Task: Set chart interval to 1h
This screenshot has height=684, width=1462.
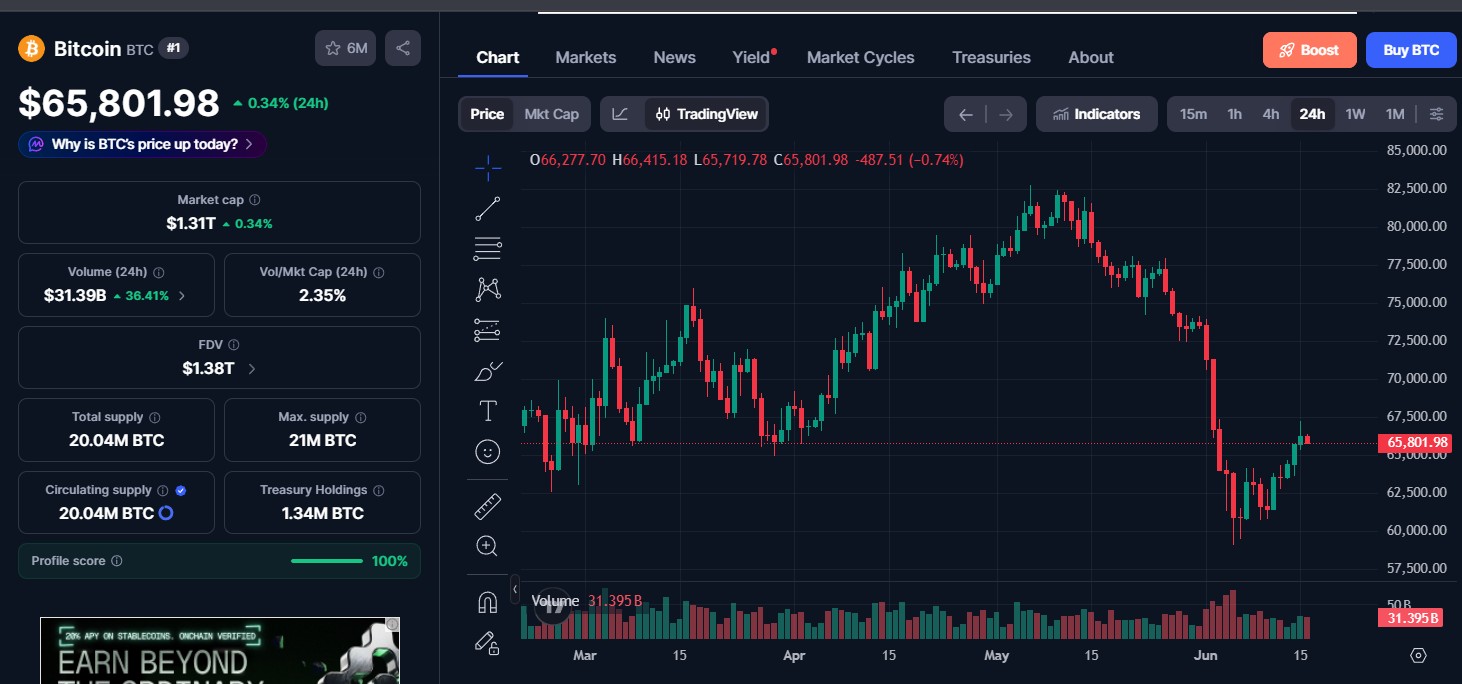Action: (1235, 114)
